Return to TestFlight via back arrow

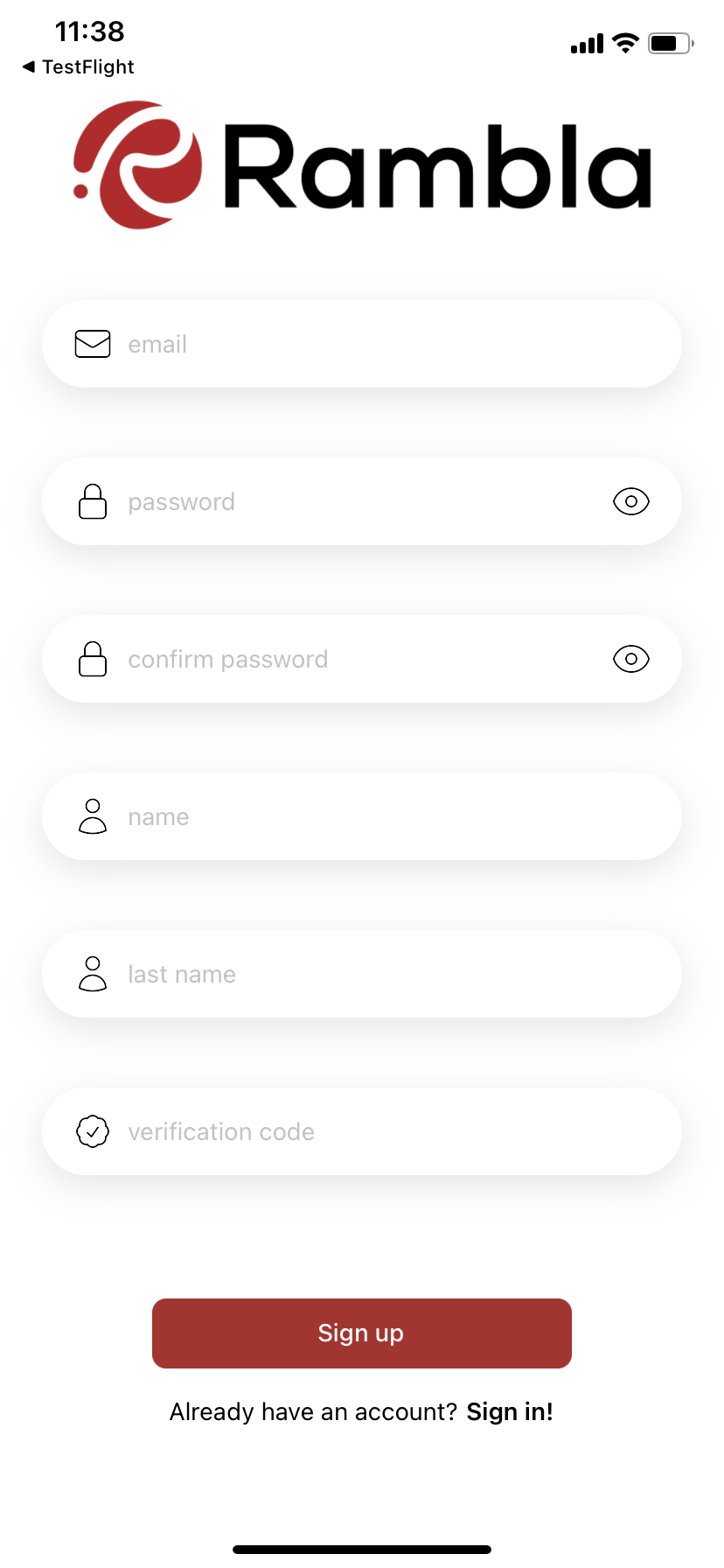tap(78, 66)
